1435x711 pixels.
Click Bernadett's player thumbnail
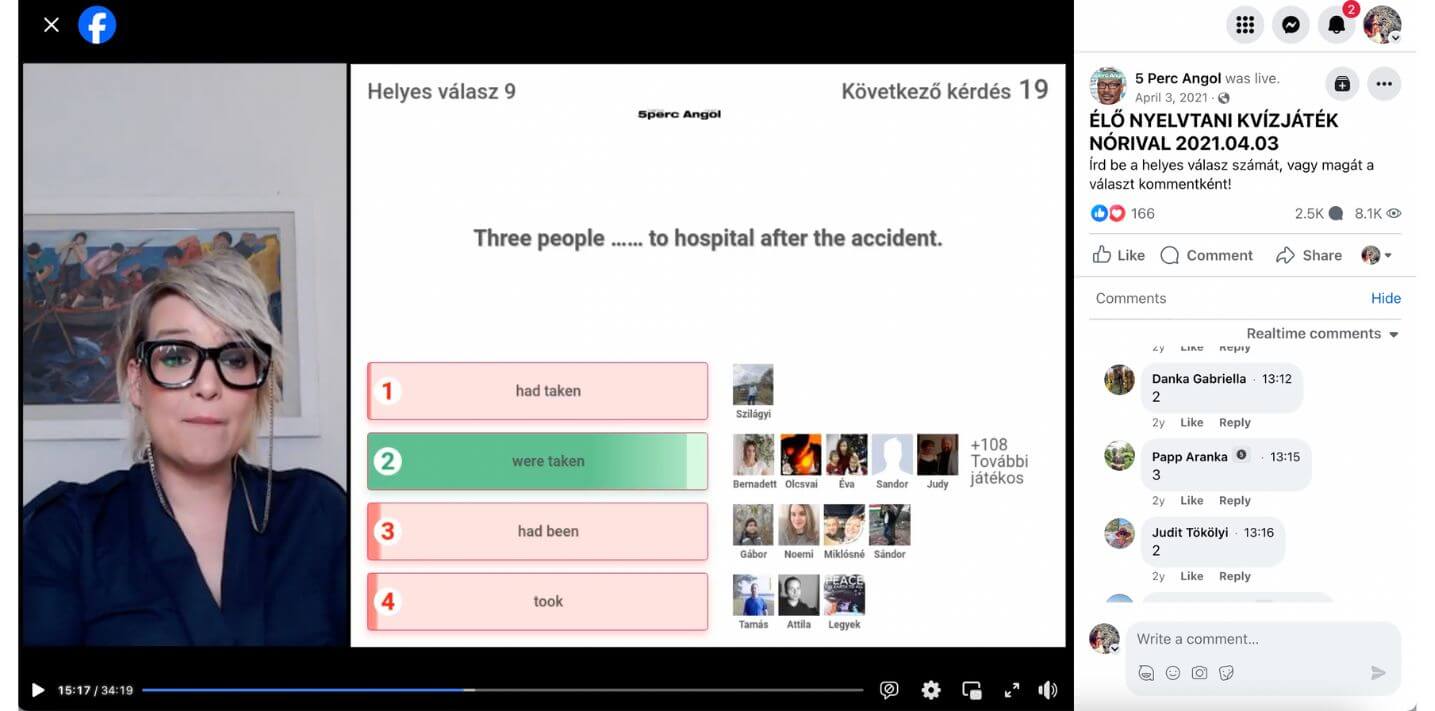pyautogui.click(x=753, y=455)
